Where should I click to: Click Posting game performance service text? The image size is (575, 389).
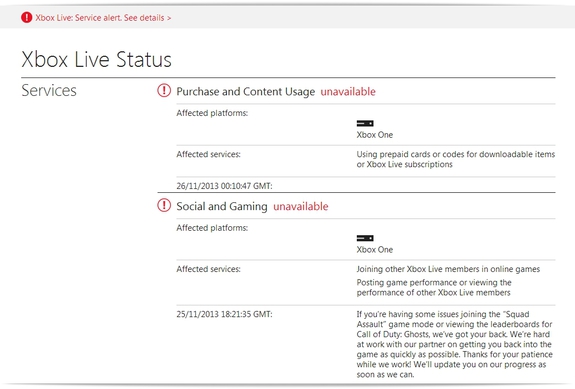434,287
